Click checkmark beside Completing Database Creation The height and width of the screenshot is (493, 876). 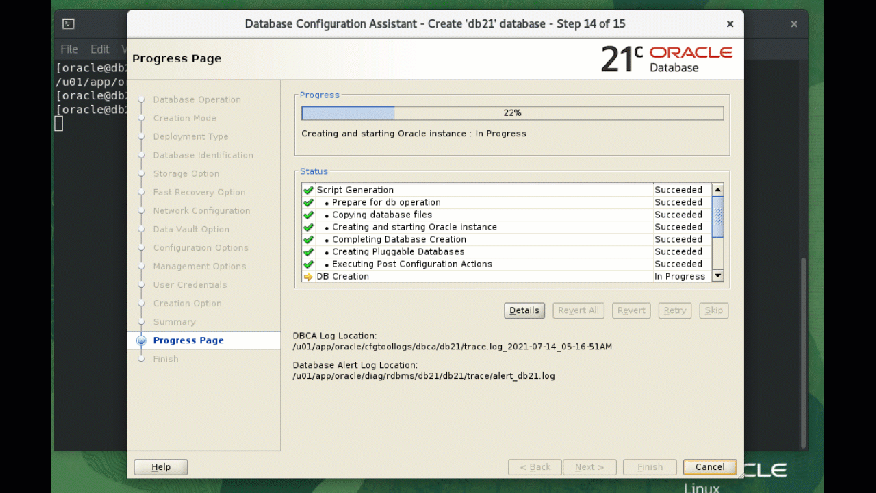(x=308, y=239)
